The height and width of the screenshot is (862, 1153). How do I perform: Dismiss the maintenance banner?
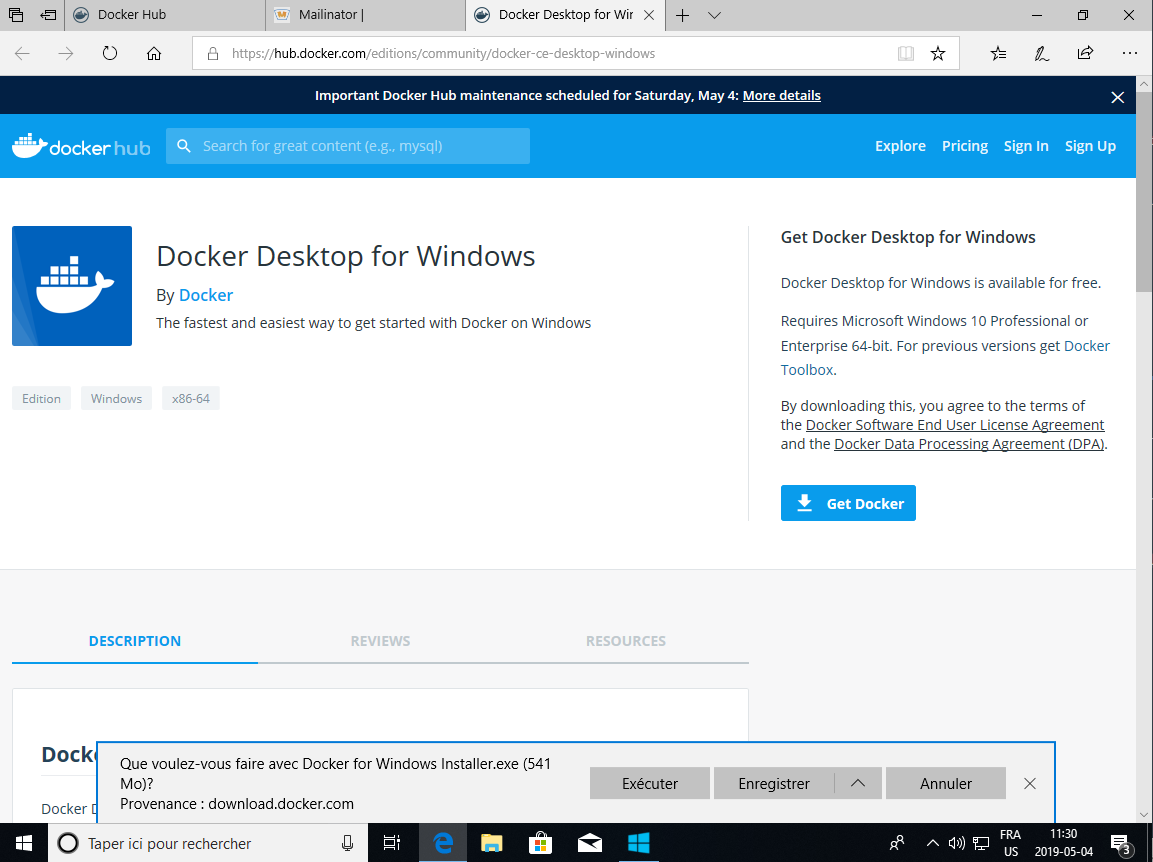tap(1118, 97)
